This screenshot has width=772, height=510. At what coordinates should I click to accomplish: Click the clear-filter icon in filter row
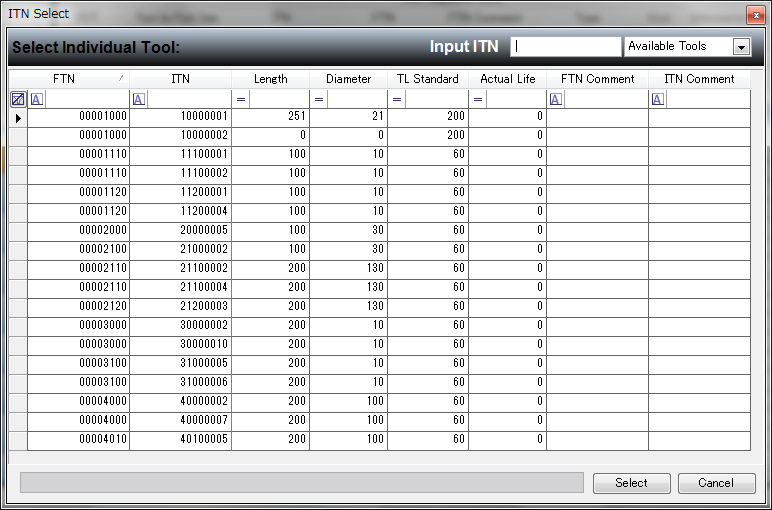point(18,100)
